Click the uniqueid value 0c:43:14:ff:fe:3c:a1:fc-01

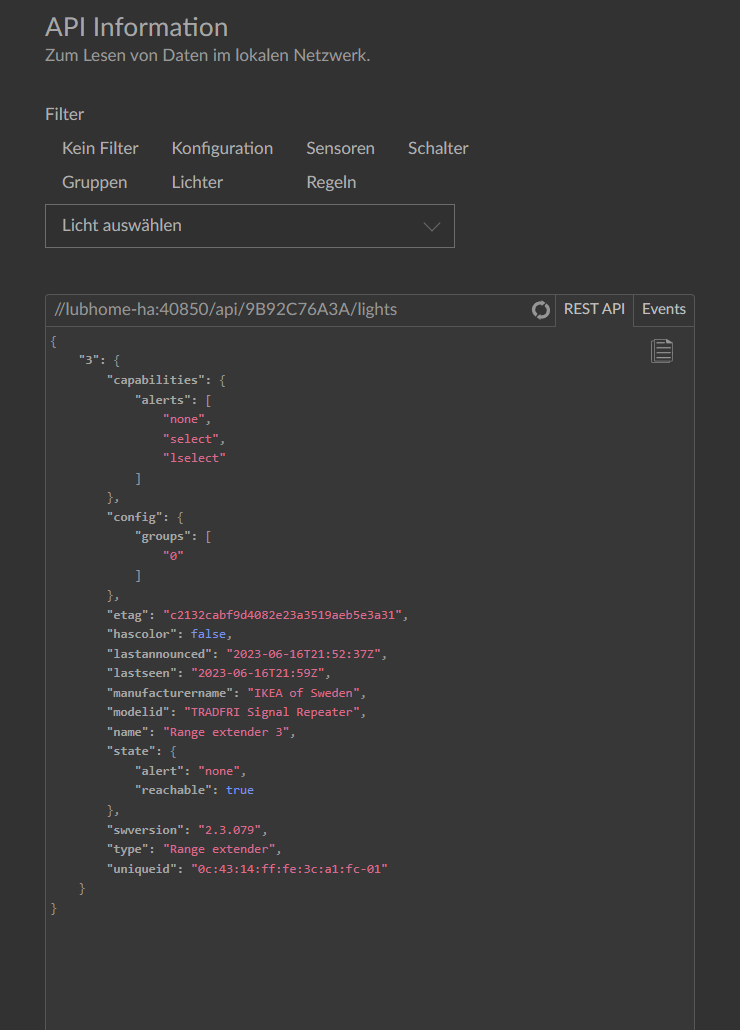coord(290,869)
